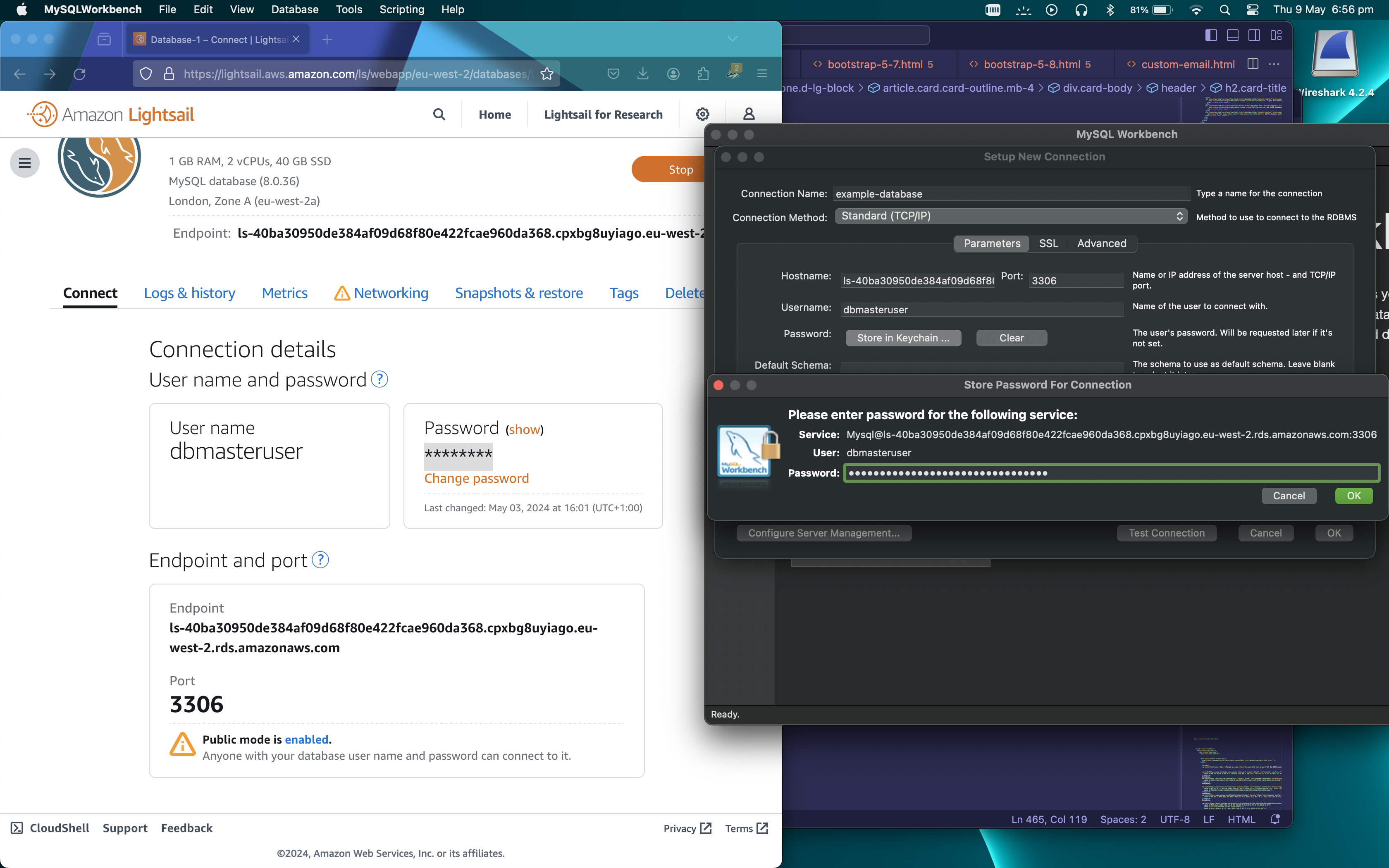Select the Parameters tab
This screenshot has height=868, width=1389.
point(992,243)
